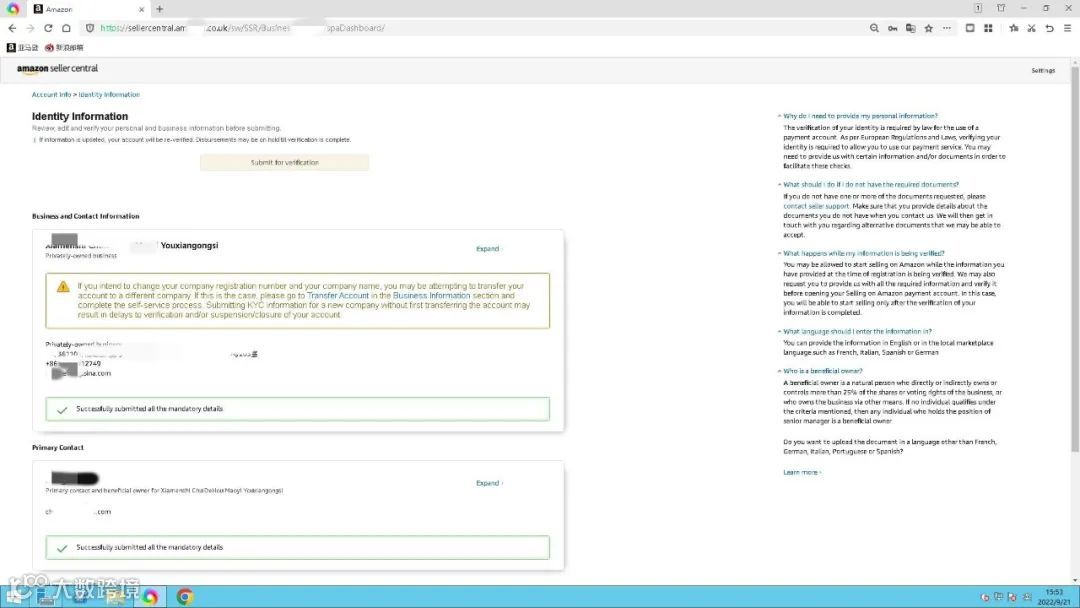Select the Amazon browser tab
Image resolution: width=1080 pixels, height=608 pixels.
click(x=89, y=9)
